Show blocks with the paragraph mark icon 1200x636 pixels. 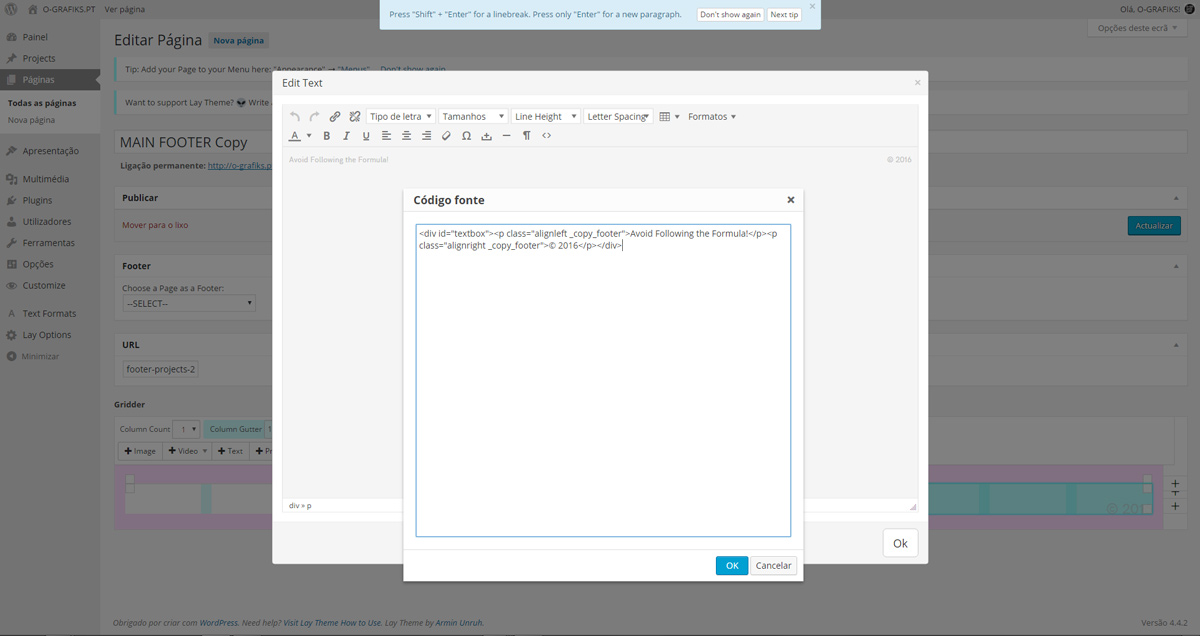click(527, 136)
